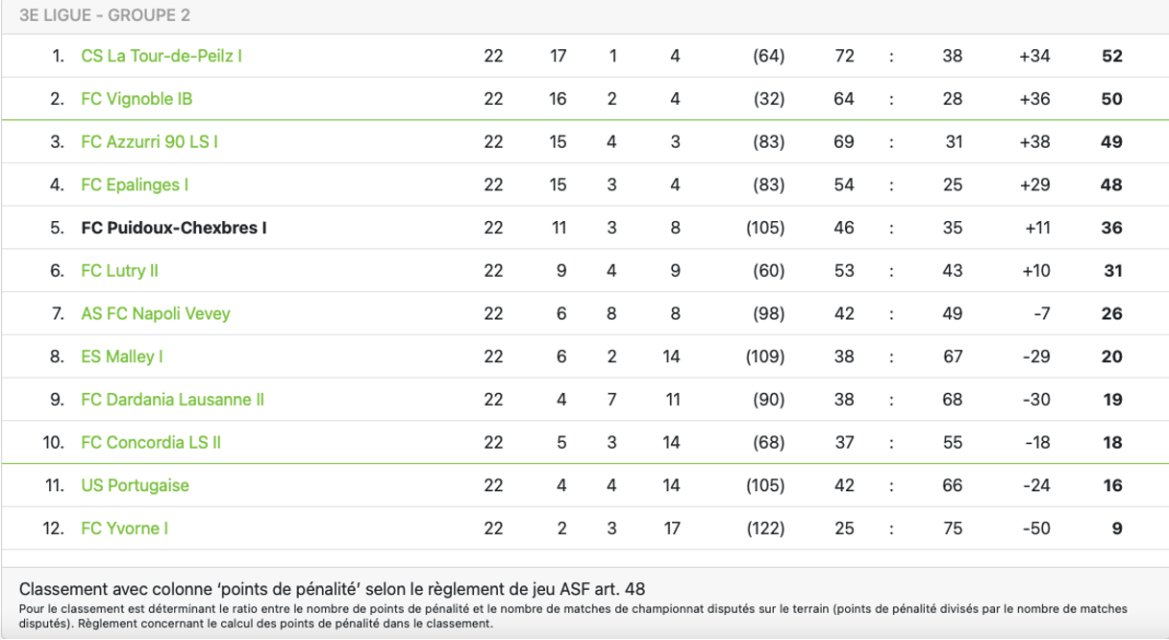The width and height of the screenshot is (1169, 640).
Task: Click the 3E LIGUE - GROUPE 2 header
Action: (x=104, y=15)
